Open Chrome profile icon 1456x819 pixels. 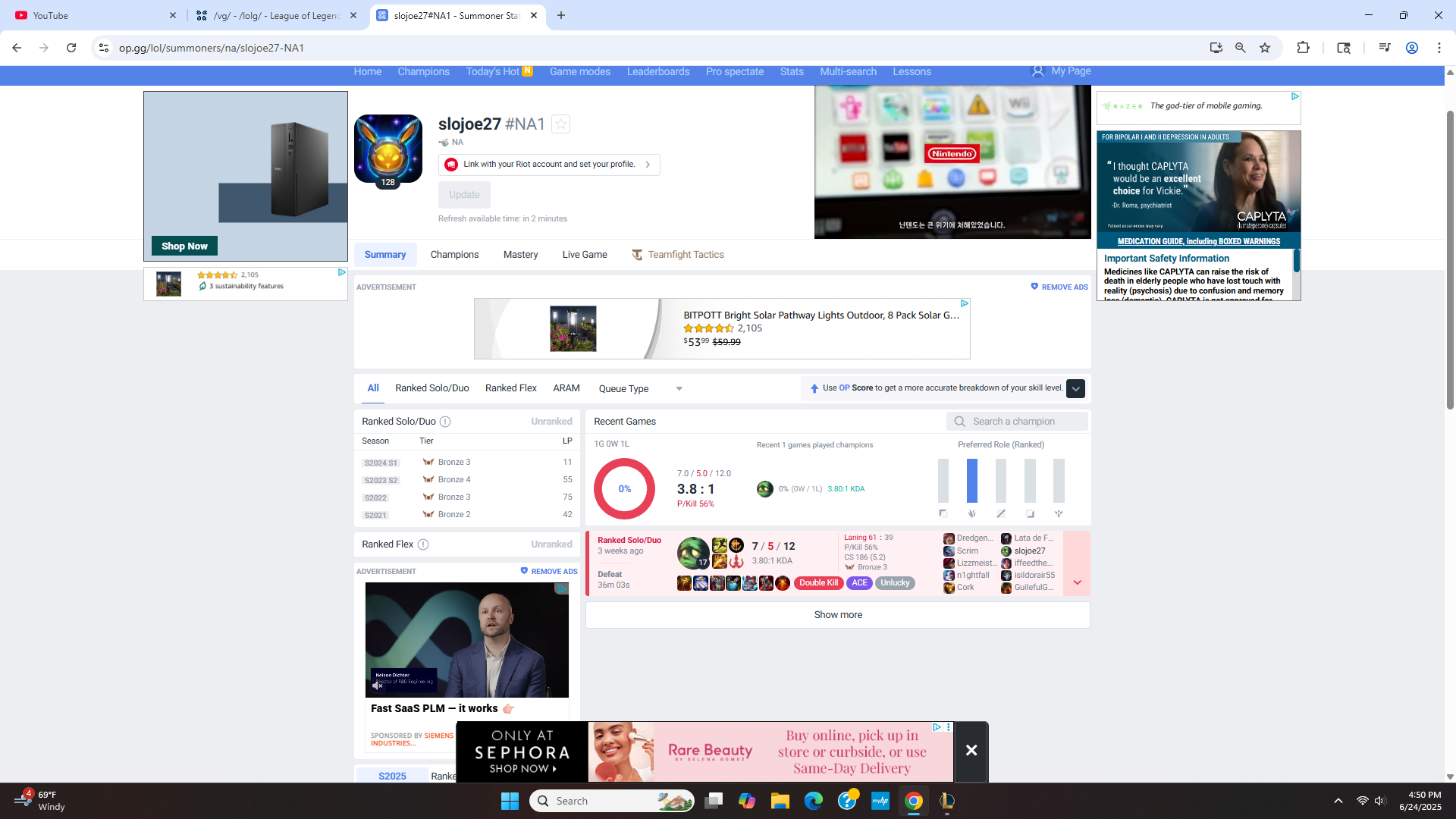pos(1412,48)
